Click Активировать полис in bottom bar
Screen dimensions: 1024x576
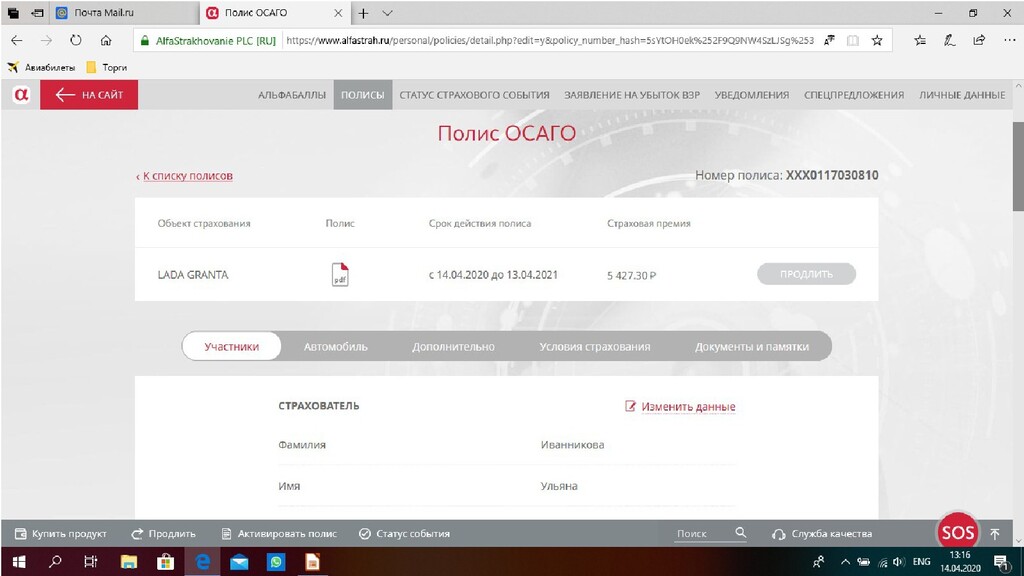click(x=279, y=534)
